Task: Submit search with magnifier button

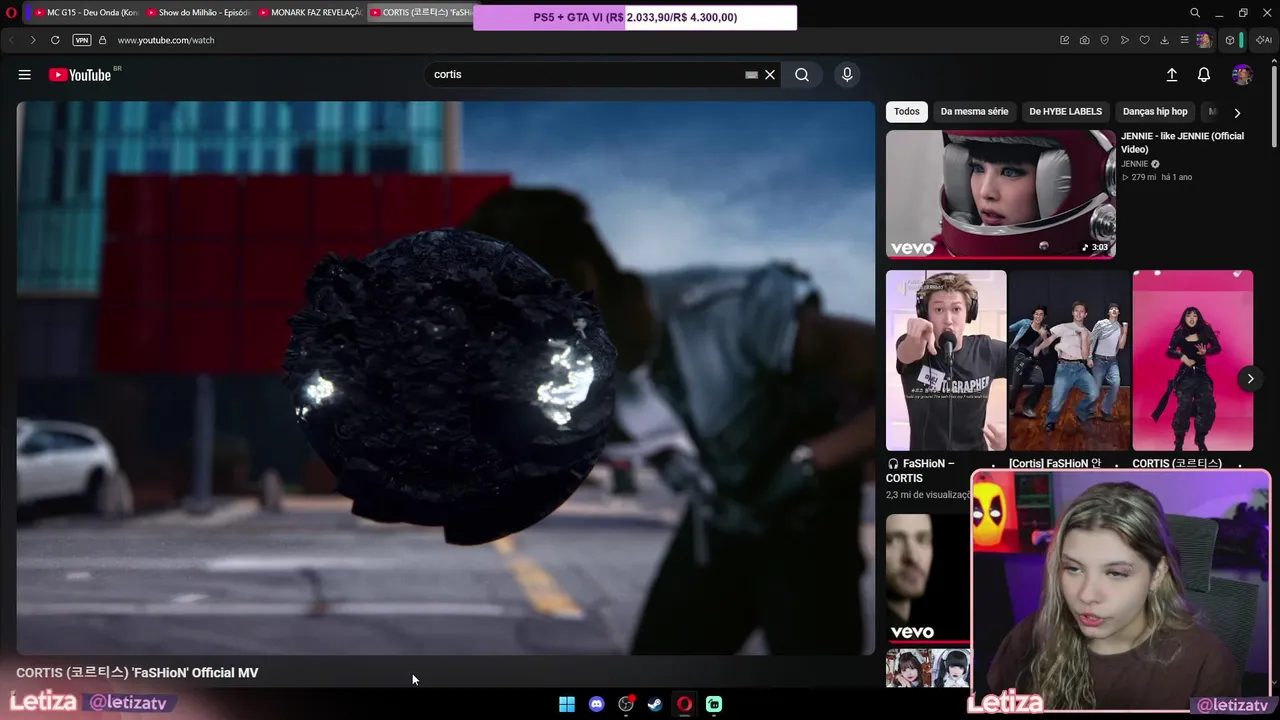Action: (802, 75)
